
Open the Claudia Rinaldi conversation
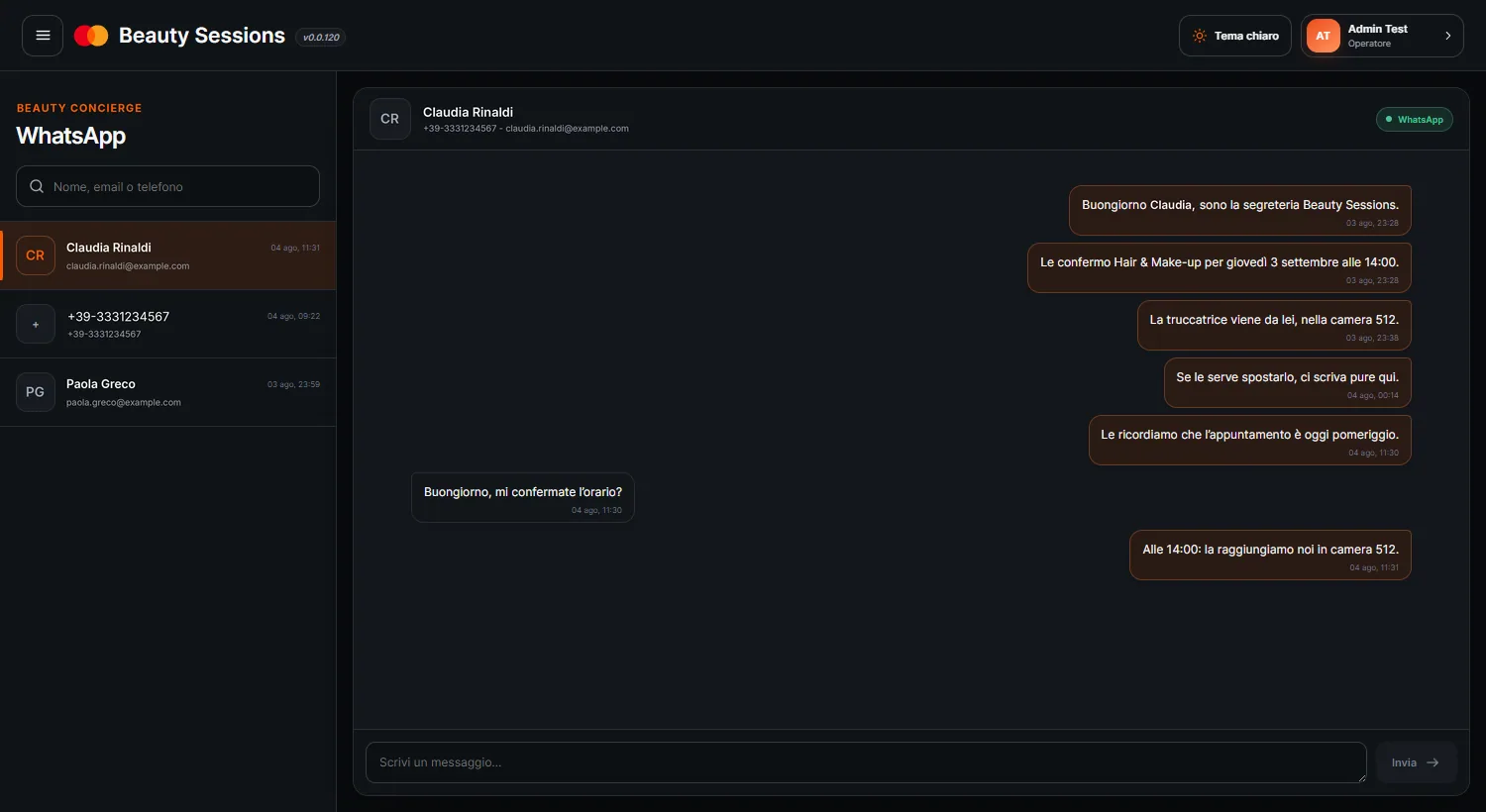coord(168,255)
